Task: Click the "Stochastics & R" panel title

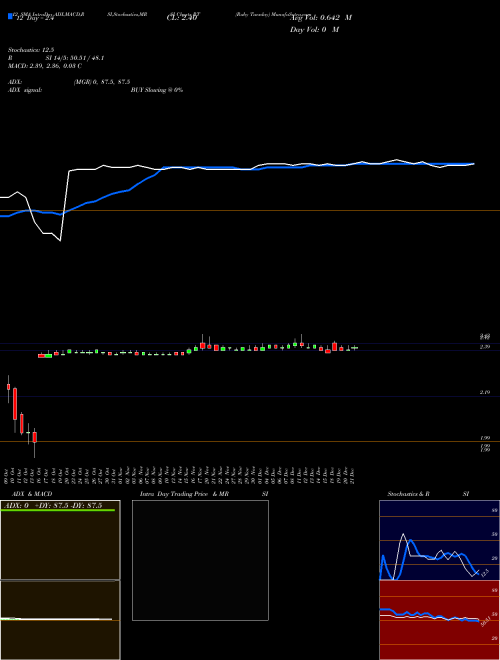Action: (409, 494)
